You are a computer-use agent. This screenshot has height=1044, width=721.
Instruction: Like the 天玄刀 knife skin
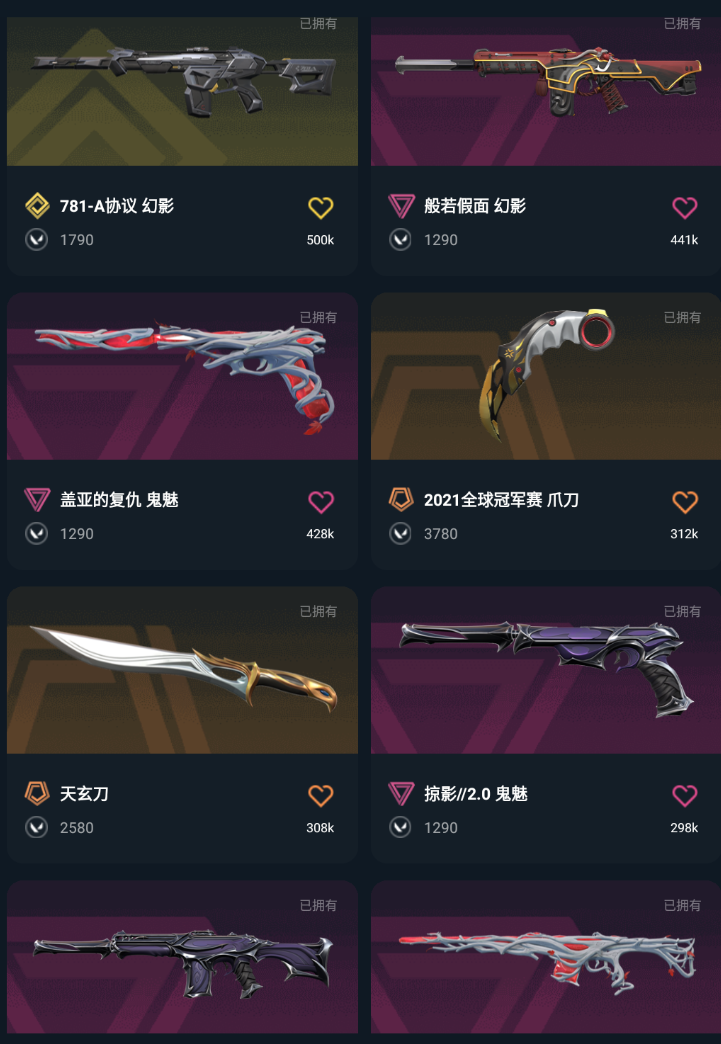(x=320, y=795)
